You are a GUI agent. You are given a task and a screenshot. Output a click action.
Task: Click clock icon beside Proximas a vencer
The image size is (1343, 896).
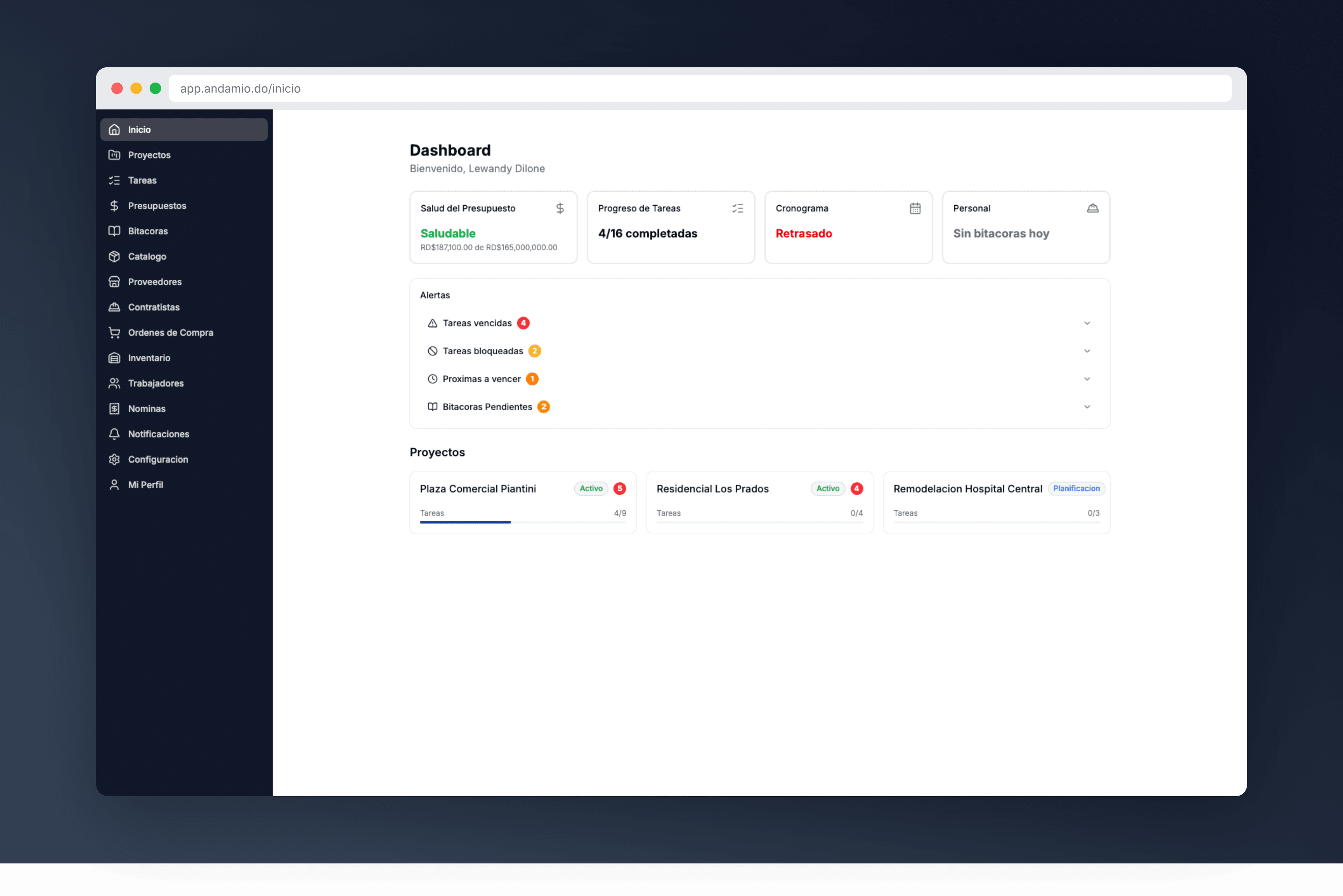click(433, 379)
